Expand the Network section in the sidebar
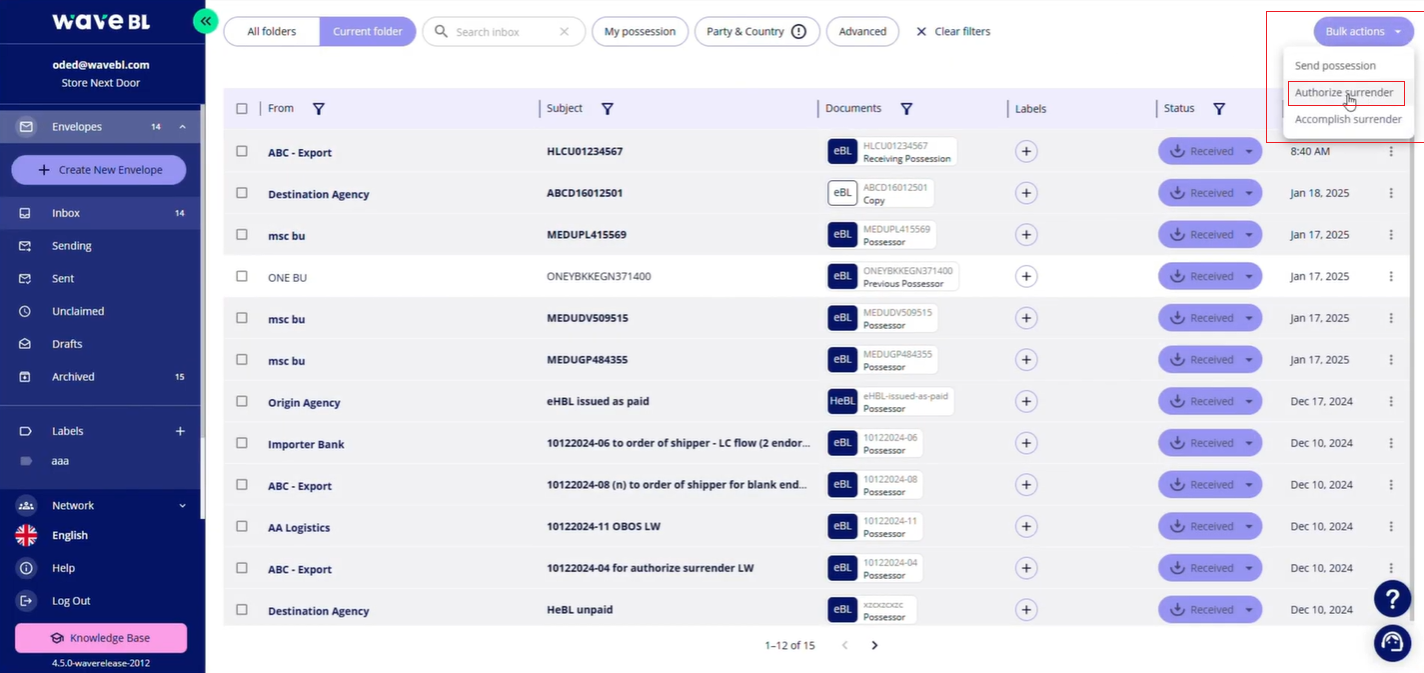The height and width of the screenshot is (673, 1424). point(182,506)
